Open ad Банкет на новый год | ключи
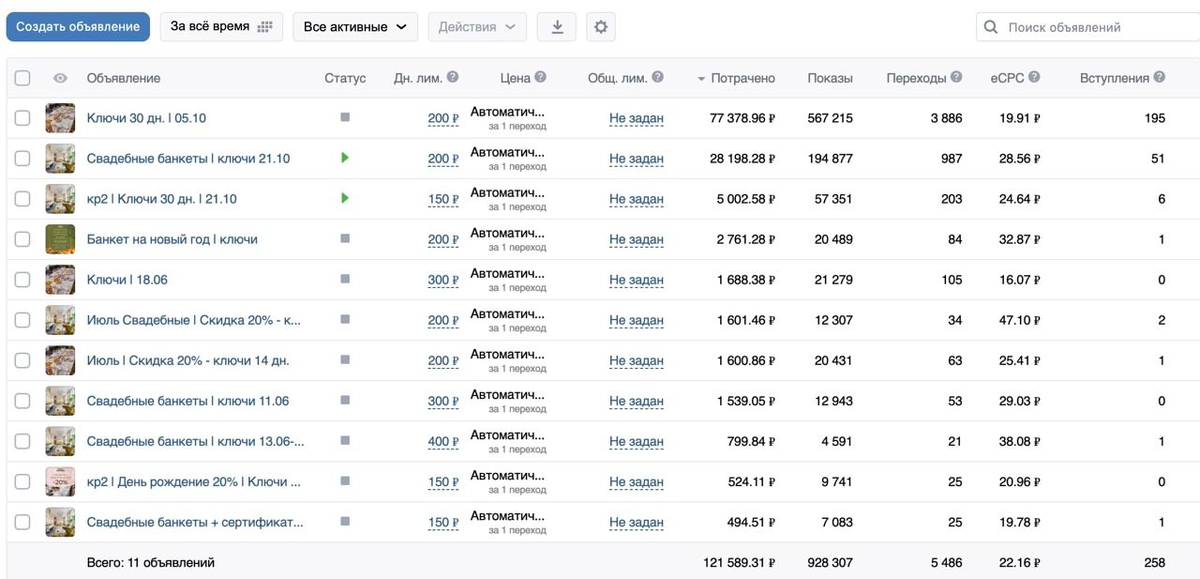This screenshot has width=1200, height=579. point(172,239)
